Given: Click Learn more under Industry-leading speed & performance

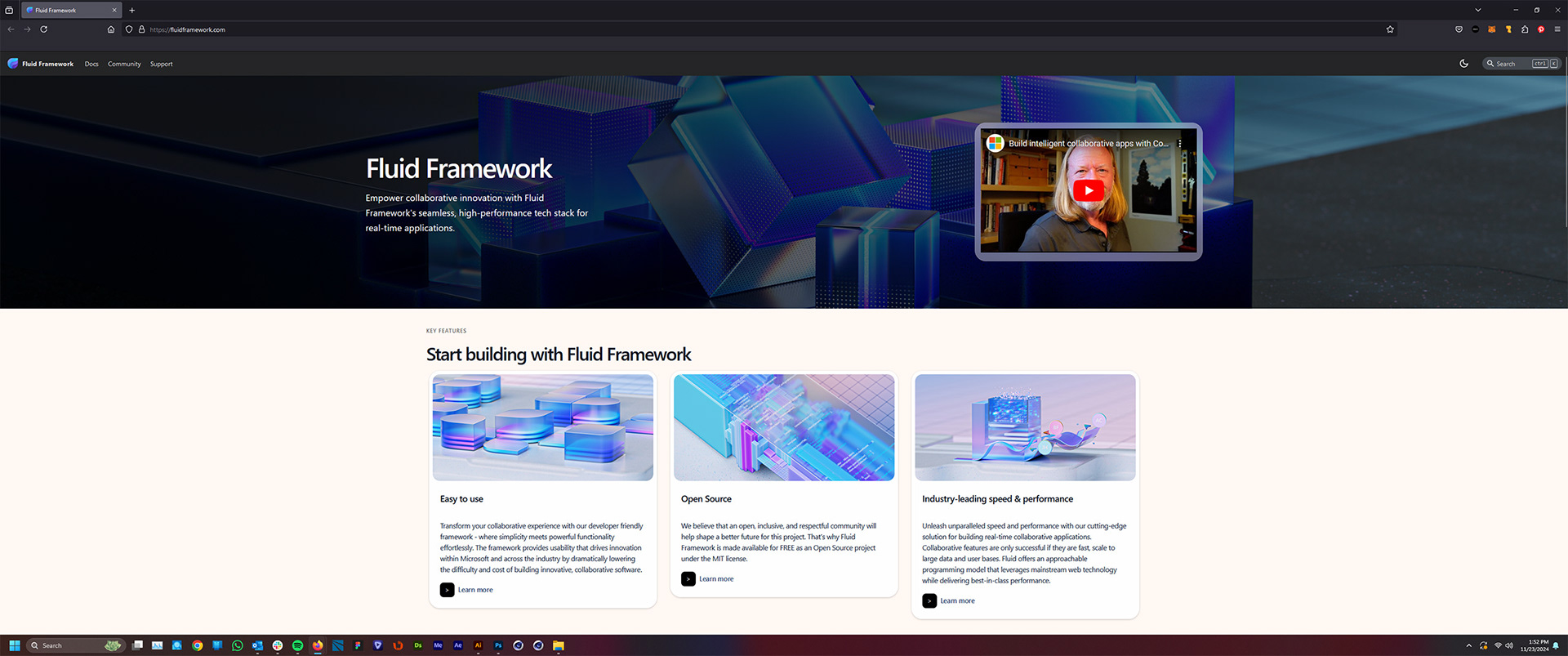Looking at the screenshot, I should pyautogui.click(x=957, y=601).
